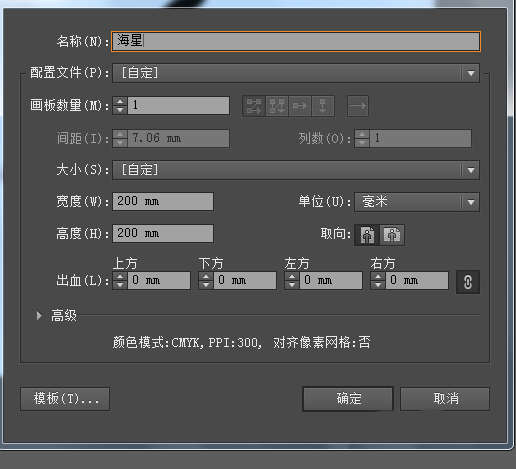The width and height of the screenshot is (516, 469).
Task: Increase the 左方 left bleed stepper
Action: pyautogui.click(x=292, y=276)
